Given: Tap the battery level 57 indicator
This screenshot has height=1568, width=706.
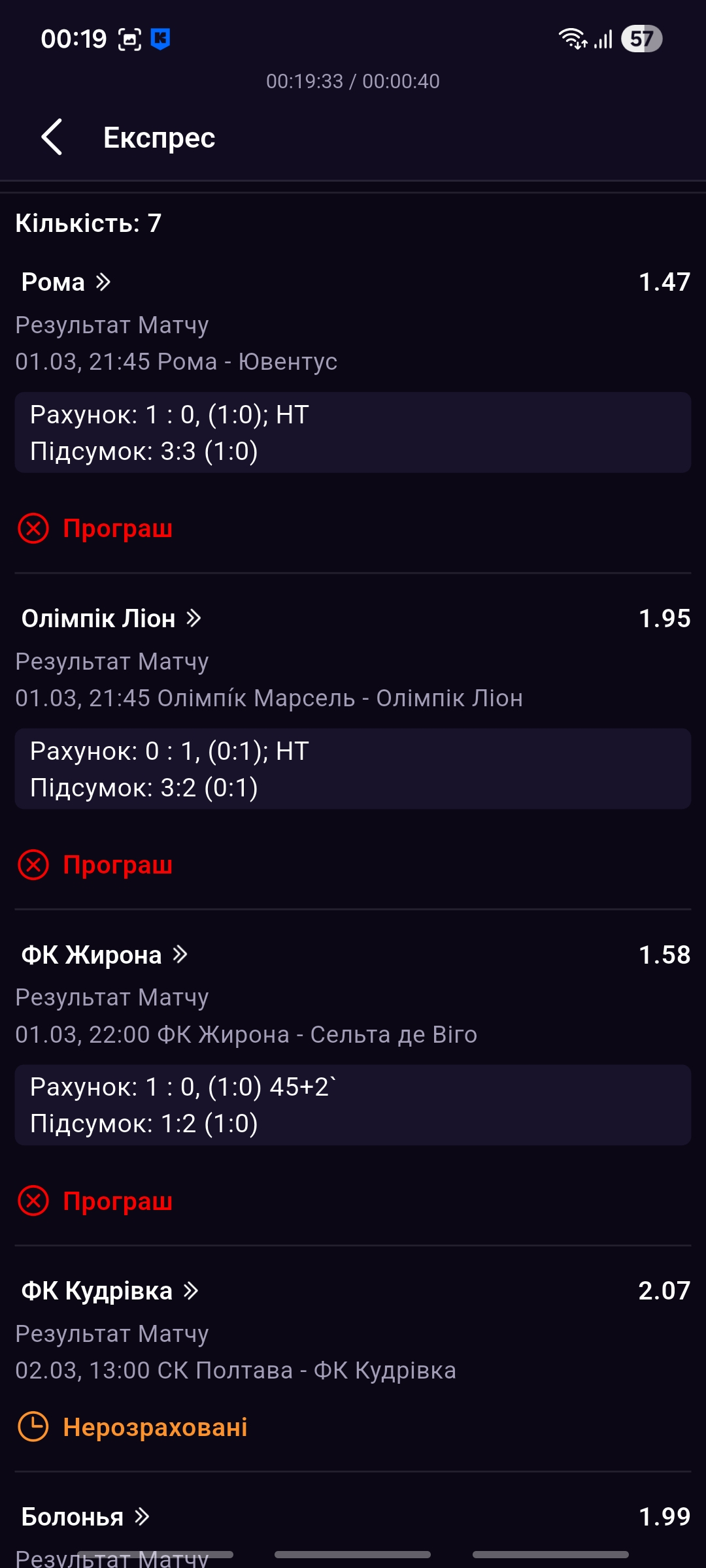Looking at the screenshot, I should [x=641, y=39].
